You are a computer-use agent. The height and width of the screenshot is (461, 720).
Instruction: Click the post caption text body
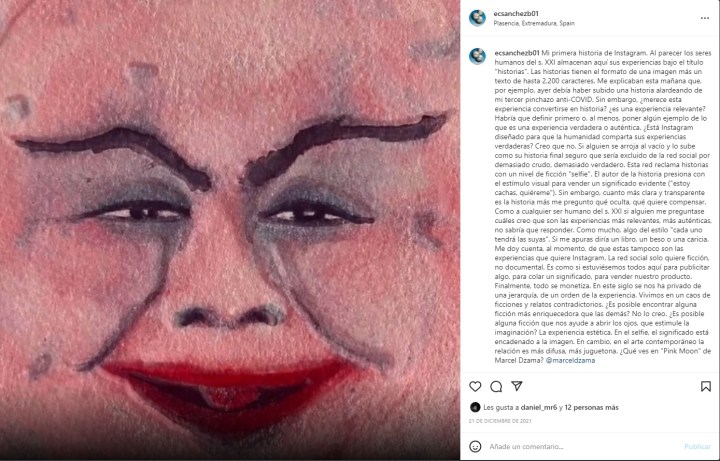(x=602, y=207)
